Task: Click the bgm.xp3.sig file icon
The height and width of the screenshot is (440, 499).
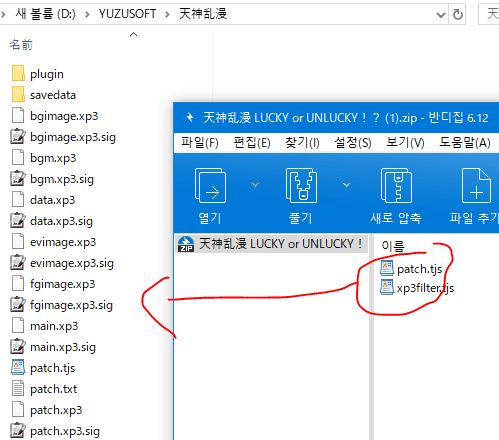Action: coord(18,178)
